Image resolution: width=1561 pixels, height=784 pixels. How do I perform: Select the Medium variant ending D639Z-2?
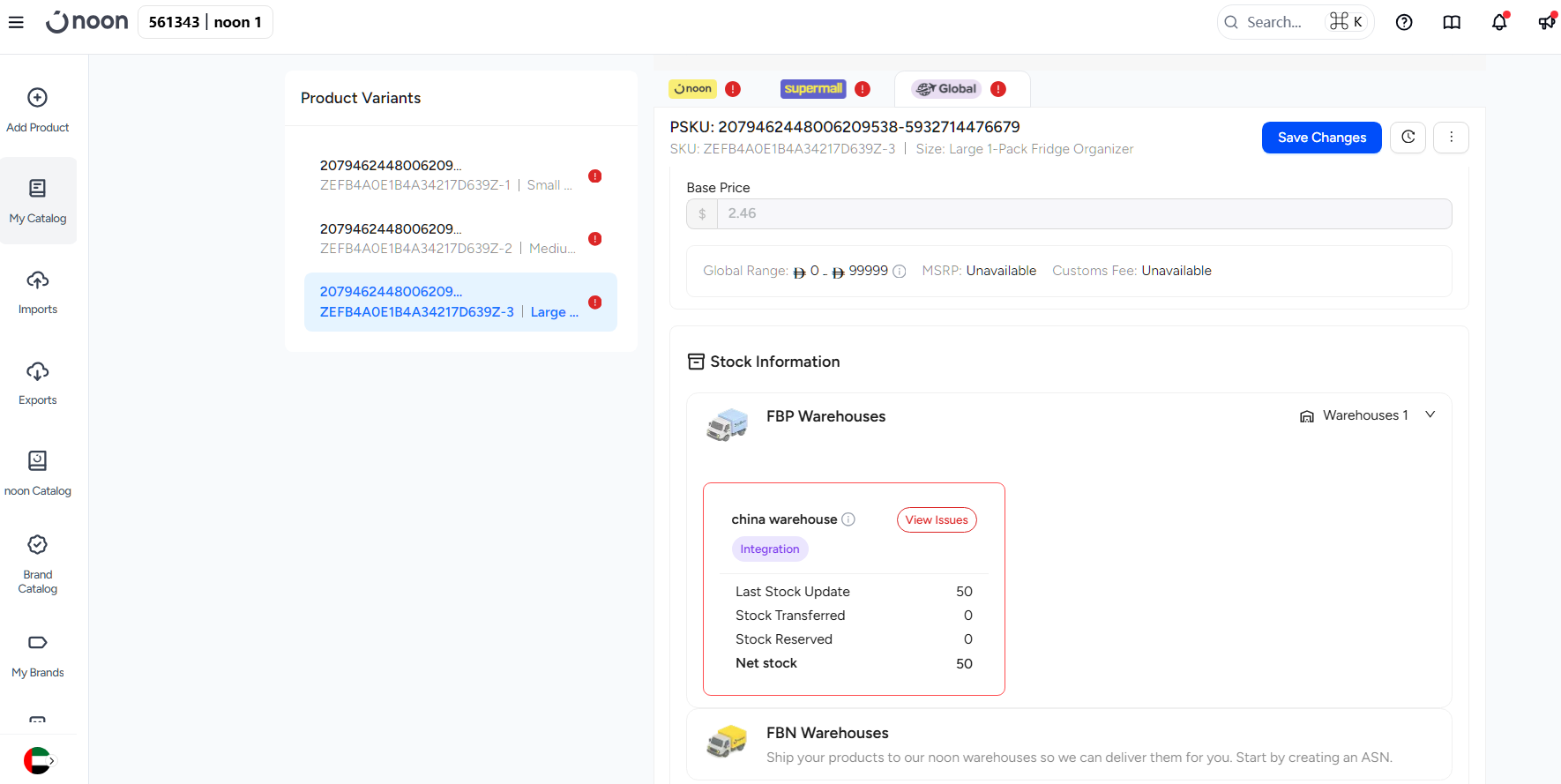(460, 239)
